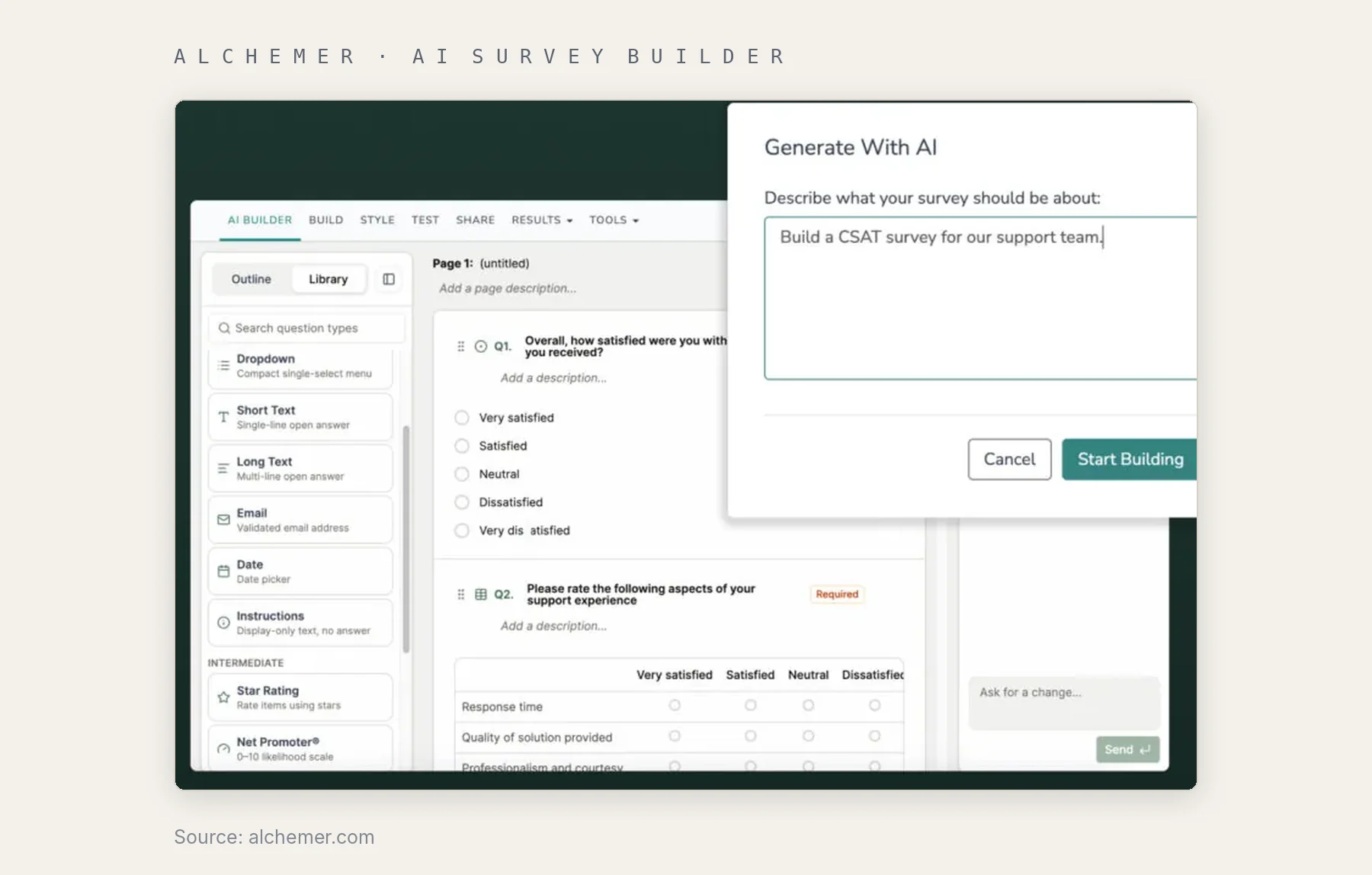Image resolution: width=1372 pixels, height=875 pixels.
Task: Click Q1's 'Add a description...' placeholder
Action: pyautogui.click(x=553, y=378)
